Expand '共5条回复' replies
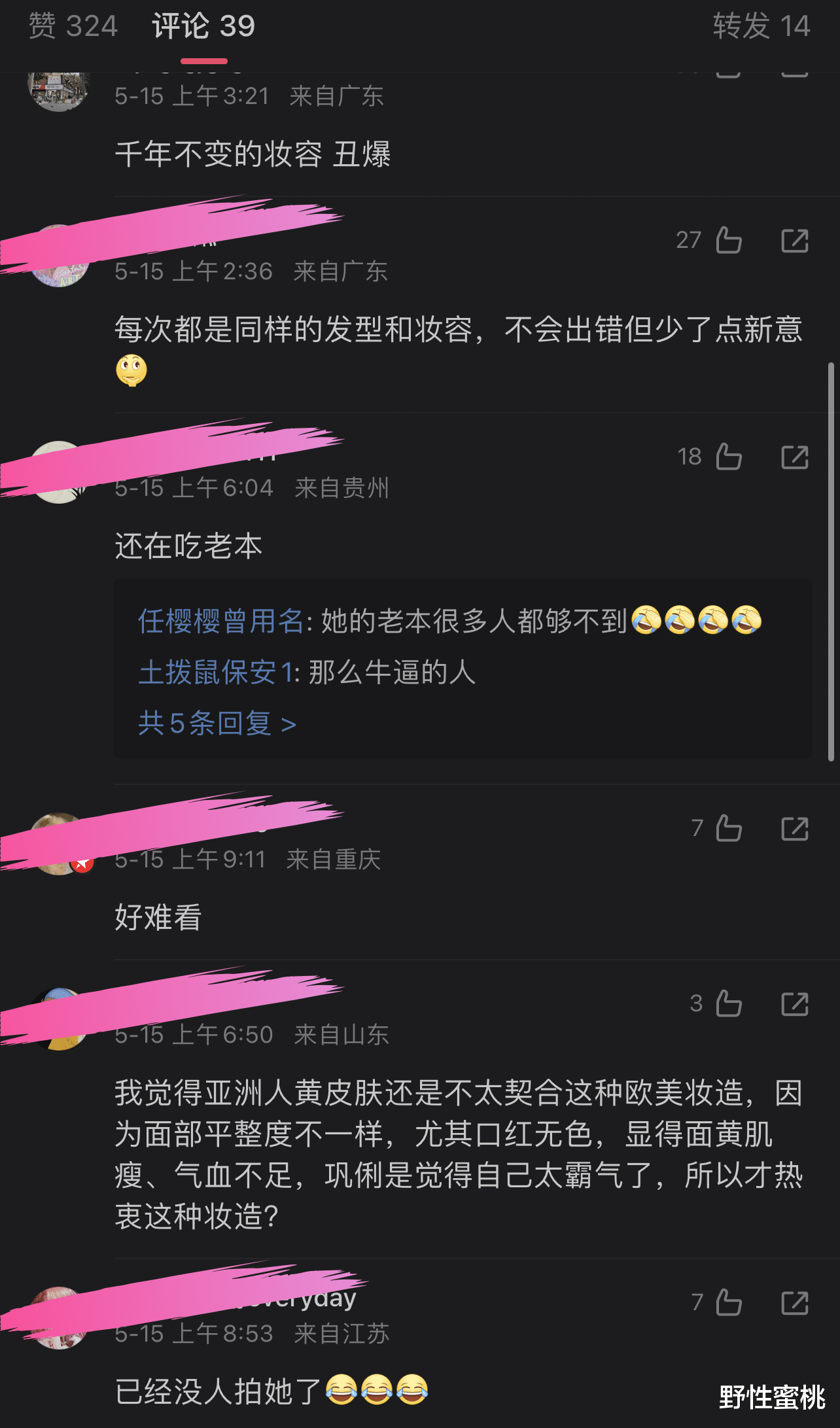This screenshot has height=1428, width=840. pos(217,723)
